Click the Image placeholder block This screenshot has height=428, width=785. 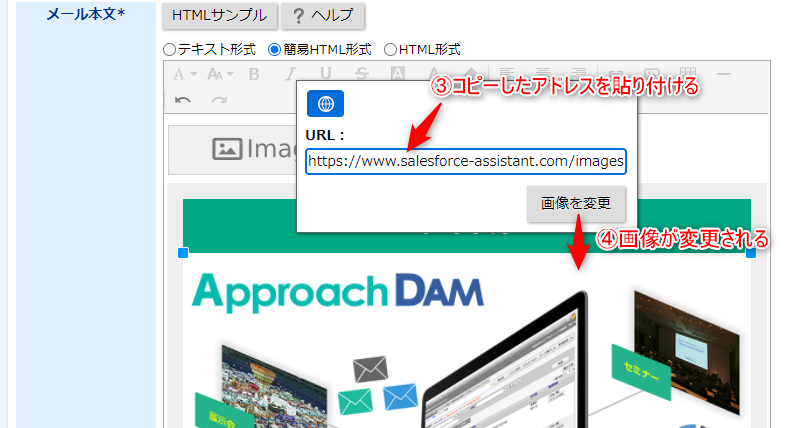pos(233,149)
